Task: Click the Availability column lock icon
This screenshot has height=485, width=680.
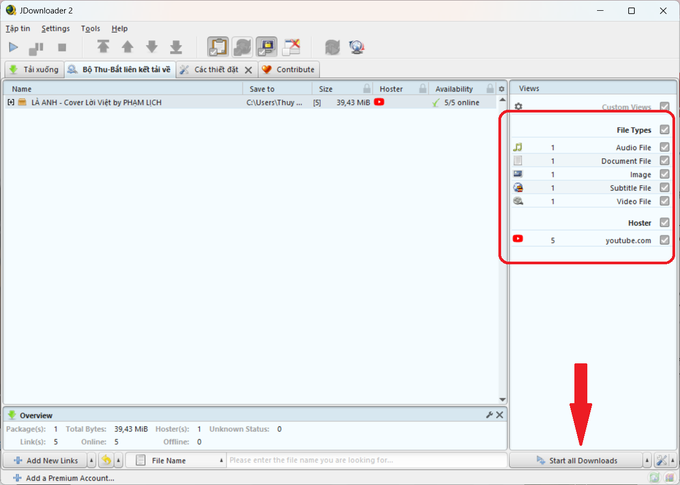Action: point(490,88)
